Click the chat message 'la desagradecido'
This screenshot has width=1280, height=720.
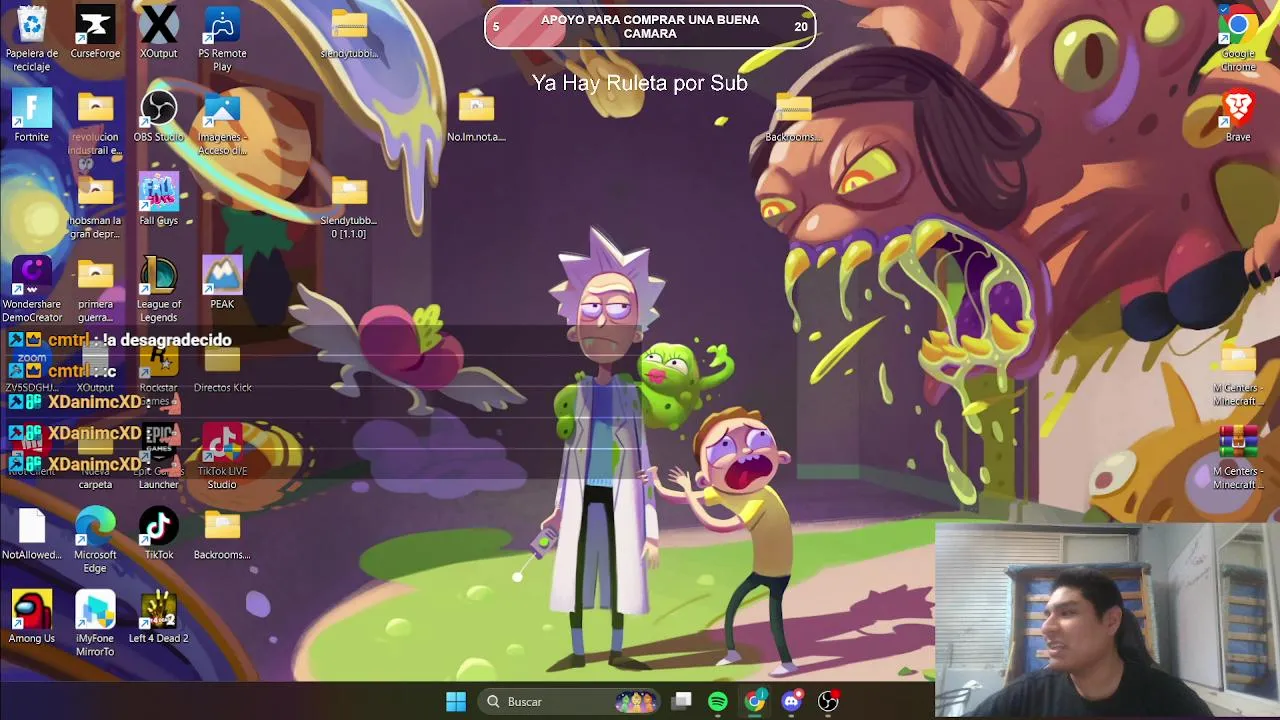(x=169, y=340)
